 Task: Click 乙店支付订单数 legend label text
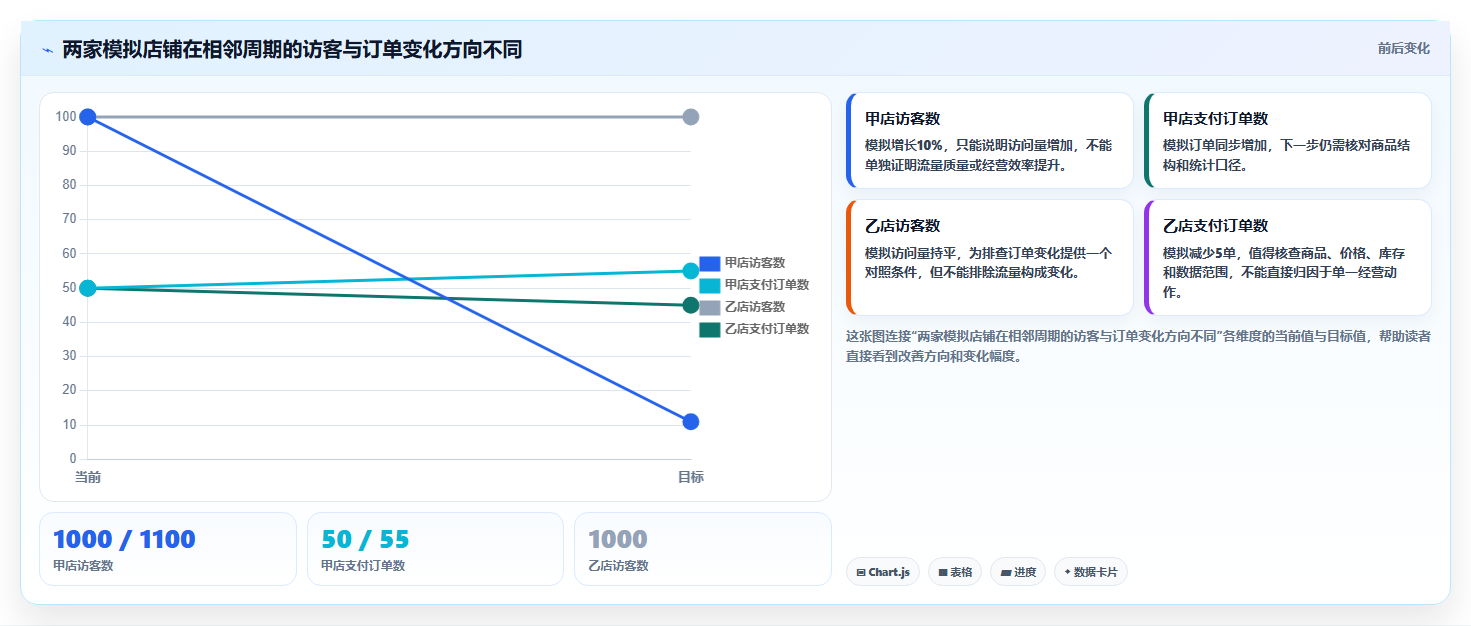point(767,329)
